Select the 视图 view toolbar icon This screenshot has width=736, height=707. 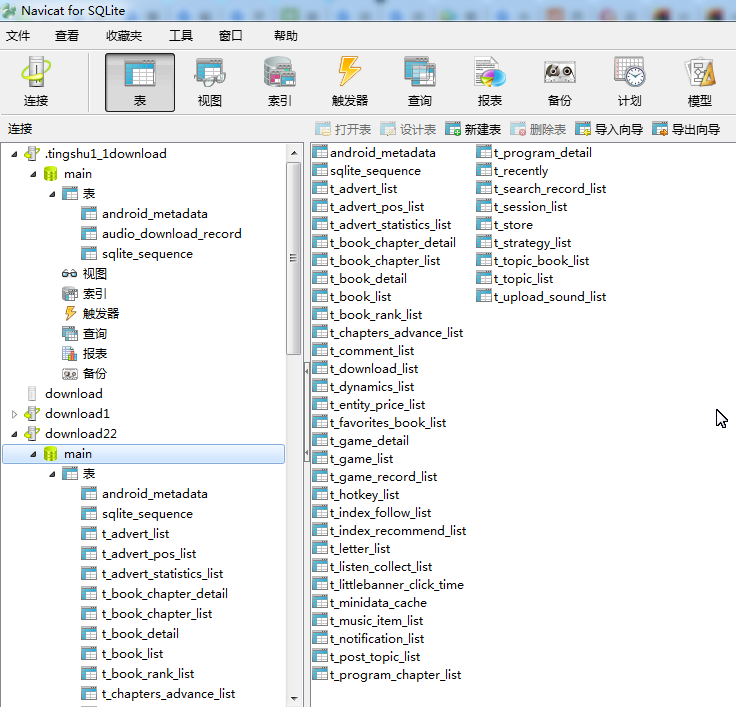(209, 82)
